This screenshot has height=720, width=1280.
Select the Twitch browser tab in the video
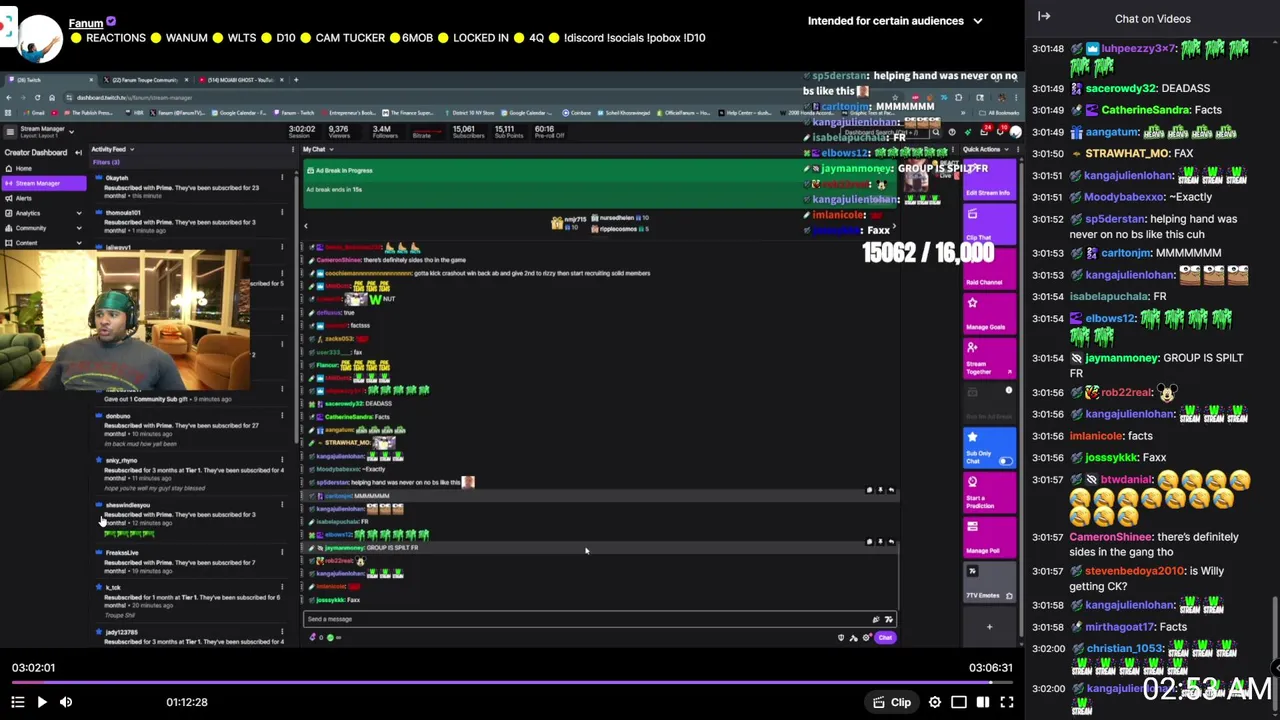(48, 80)
